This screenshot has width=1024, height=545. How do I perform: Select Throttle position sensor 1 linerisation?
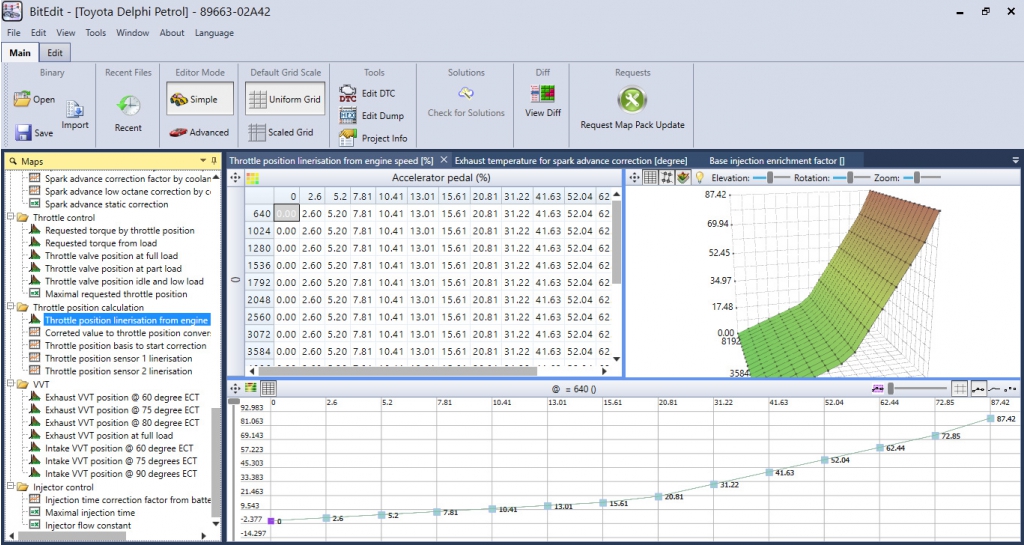(x=118, y=358)
